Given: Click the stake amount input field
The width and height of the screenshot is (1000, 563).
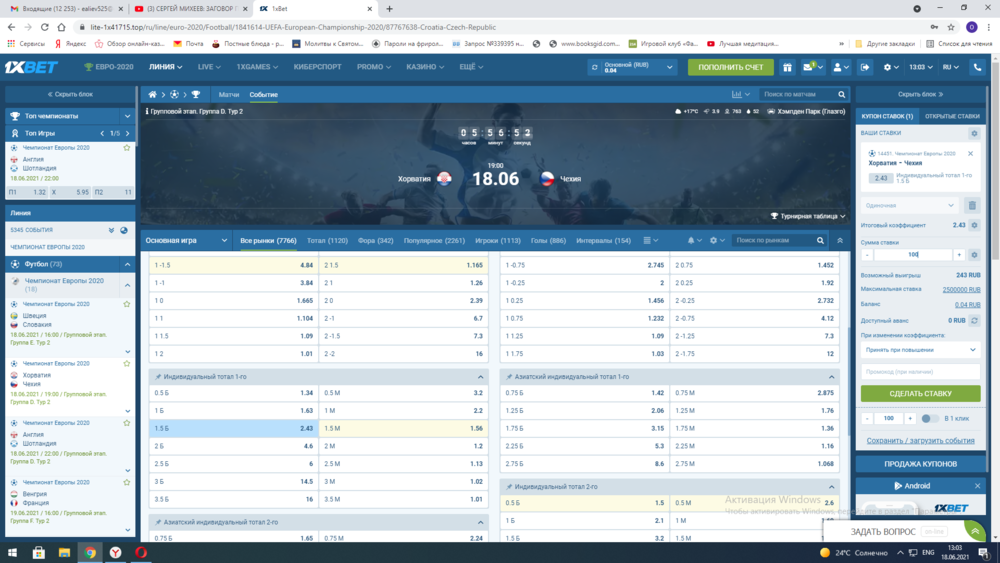Looking at the screenshot, I should click(913, 254).
